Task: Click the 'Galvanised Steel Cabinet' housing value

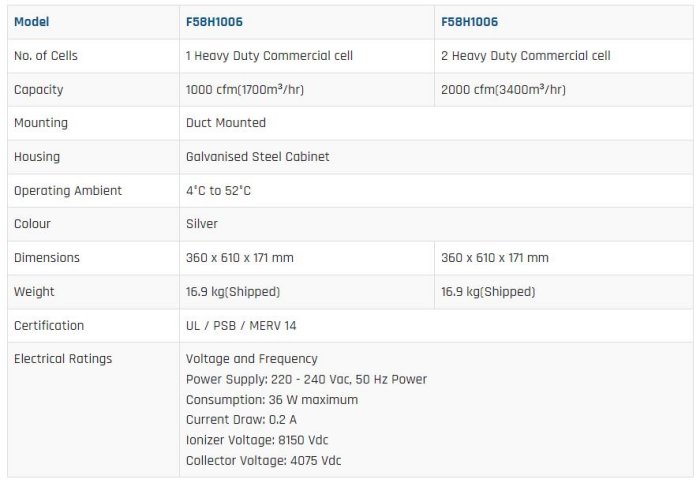Action: 257,157
